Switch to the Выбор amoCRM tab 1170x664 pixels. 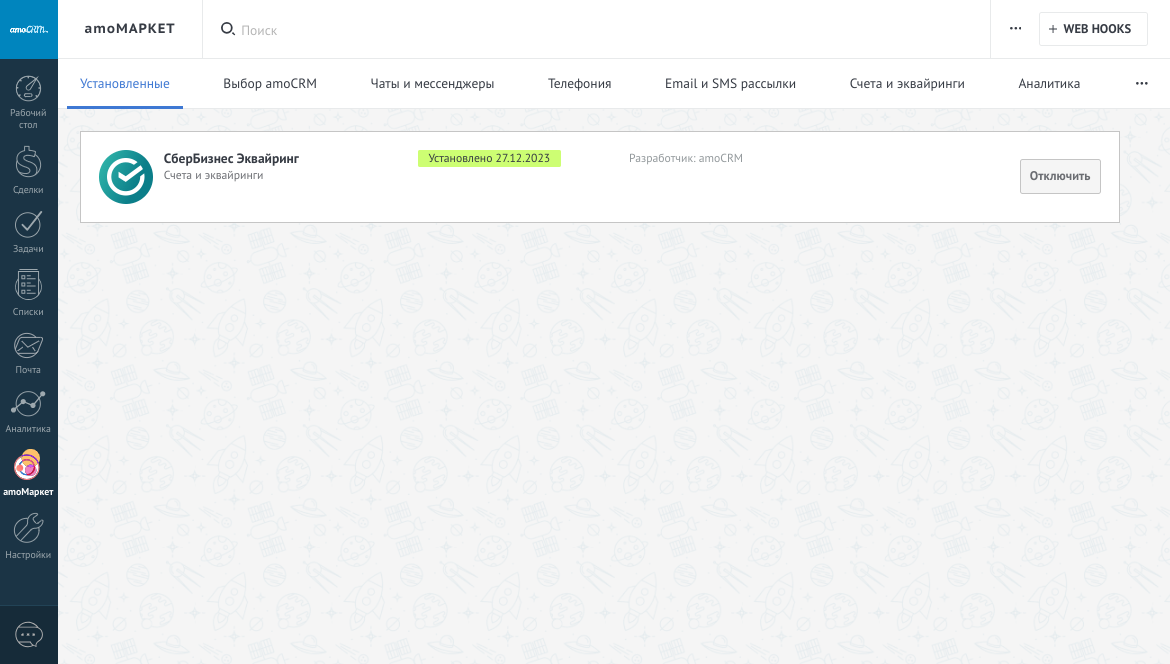coord(270,84)
